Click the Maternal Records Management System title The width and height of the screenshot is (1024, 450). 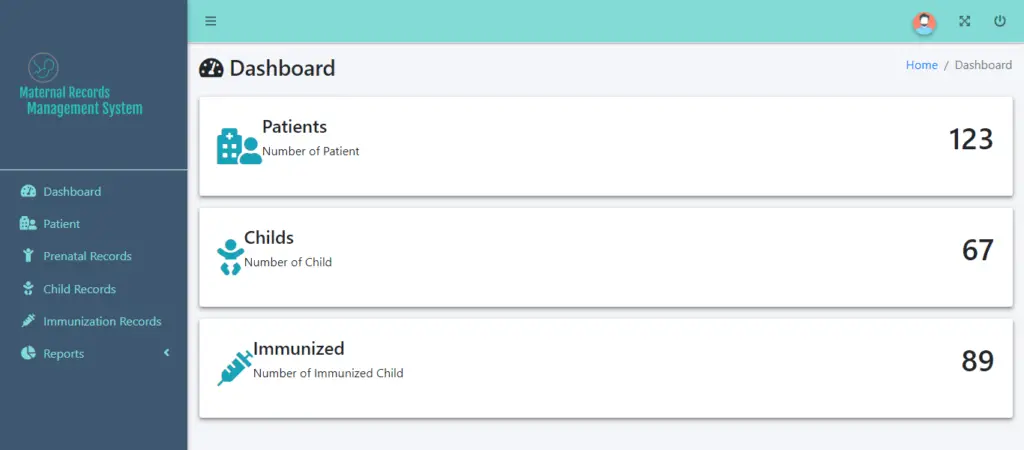(82, 100)
